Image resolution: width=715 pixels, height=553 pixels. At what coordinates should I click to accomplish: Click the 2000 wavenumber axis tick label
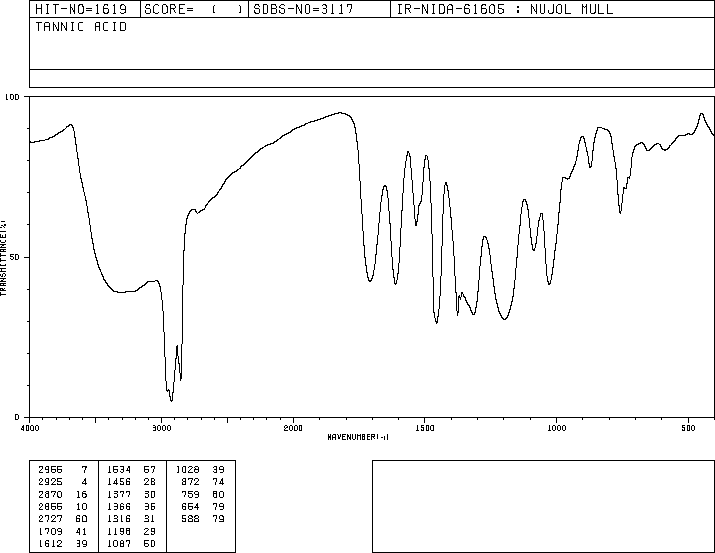click(293, 428)
